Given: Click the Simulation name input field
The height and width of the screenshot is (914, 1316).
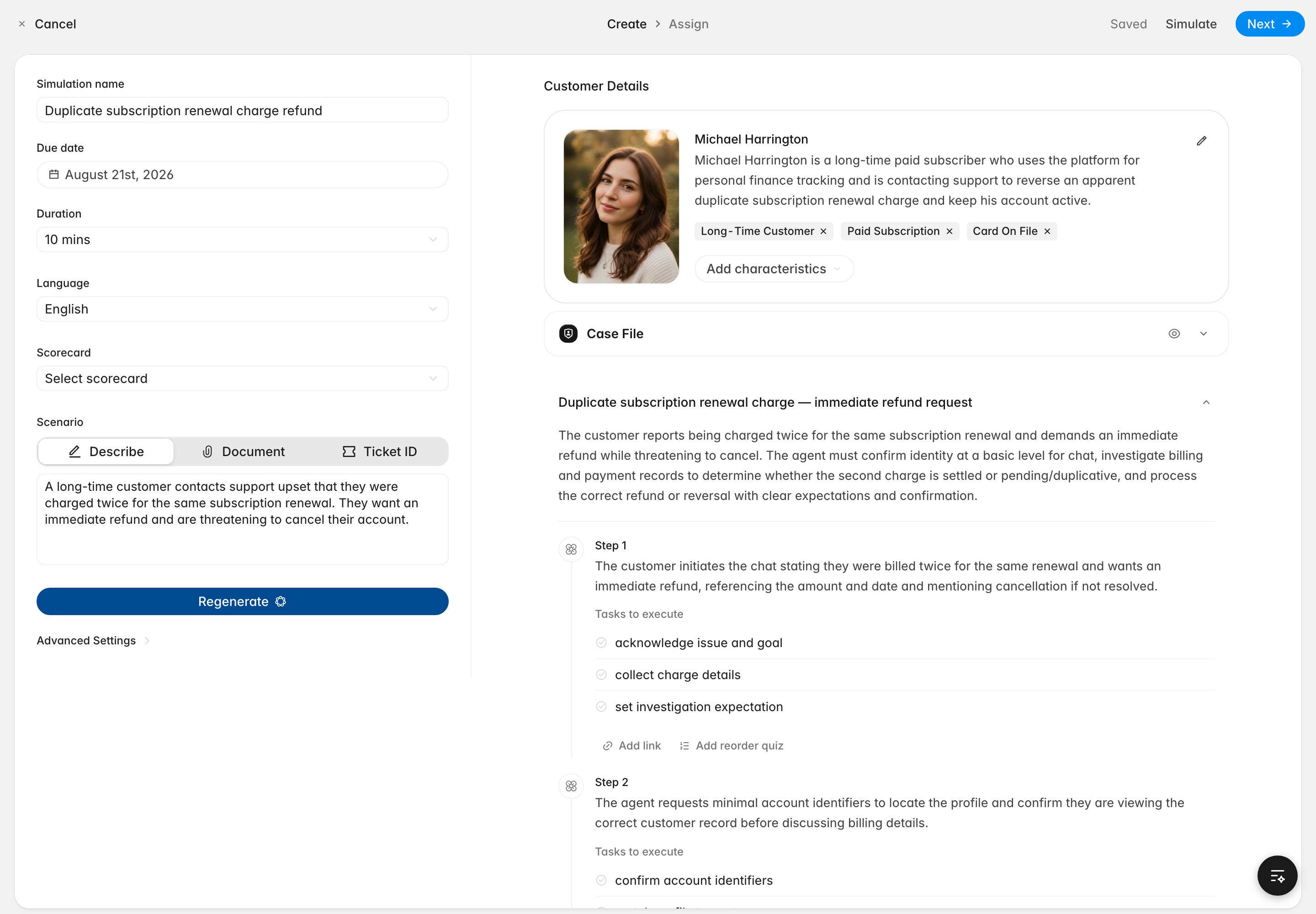Looking at the screenshot, I should (x=242, y=110).
